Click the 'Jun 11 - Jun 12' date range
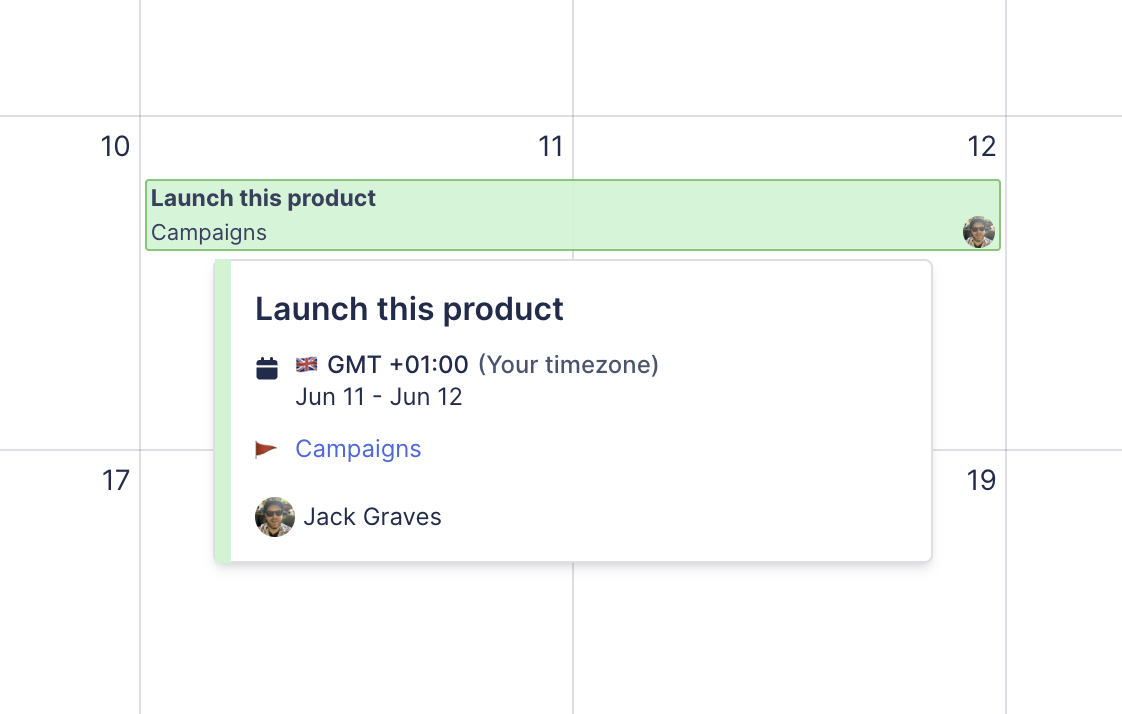The height and width of the screenshot is (714, 1122). click(x=379, y=397)
